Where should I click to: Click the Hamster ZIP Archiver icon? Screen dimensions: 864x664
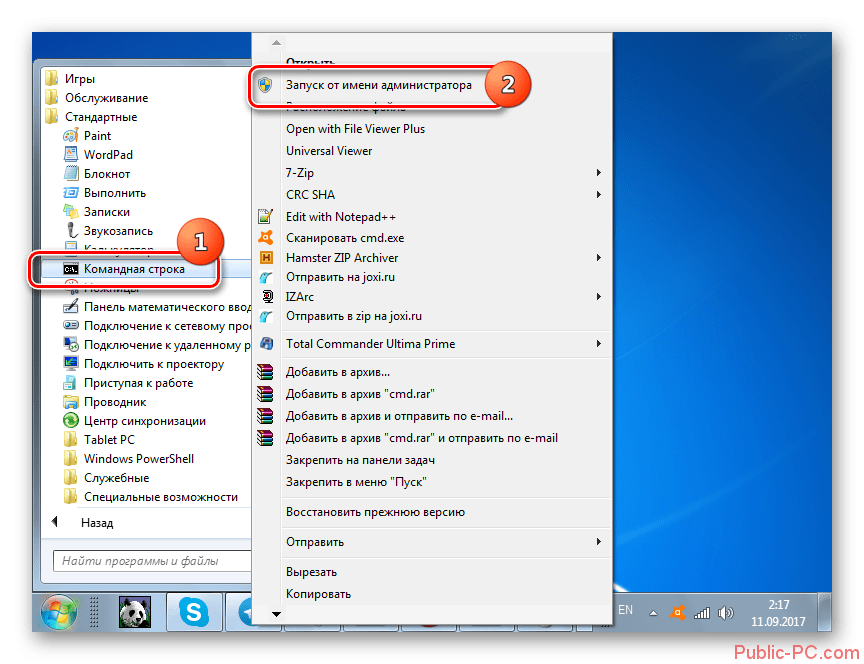point(266,257)
